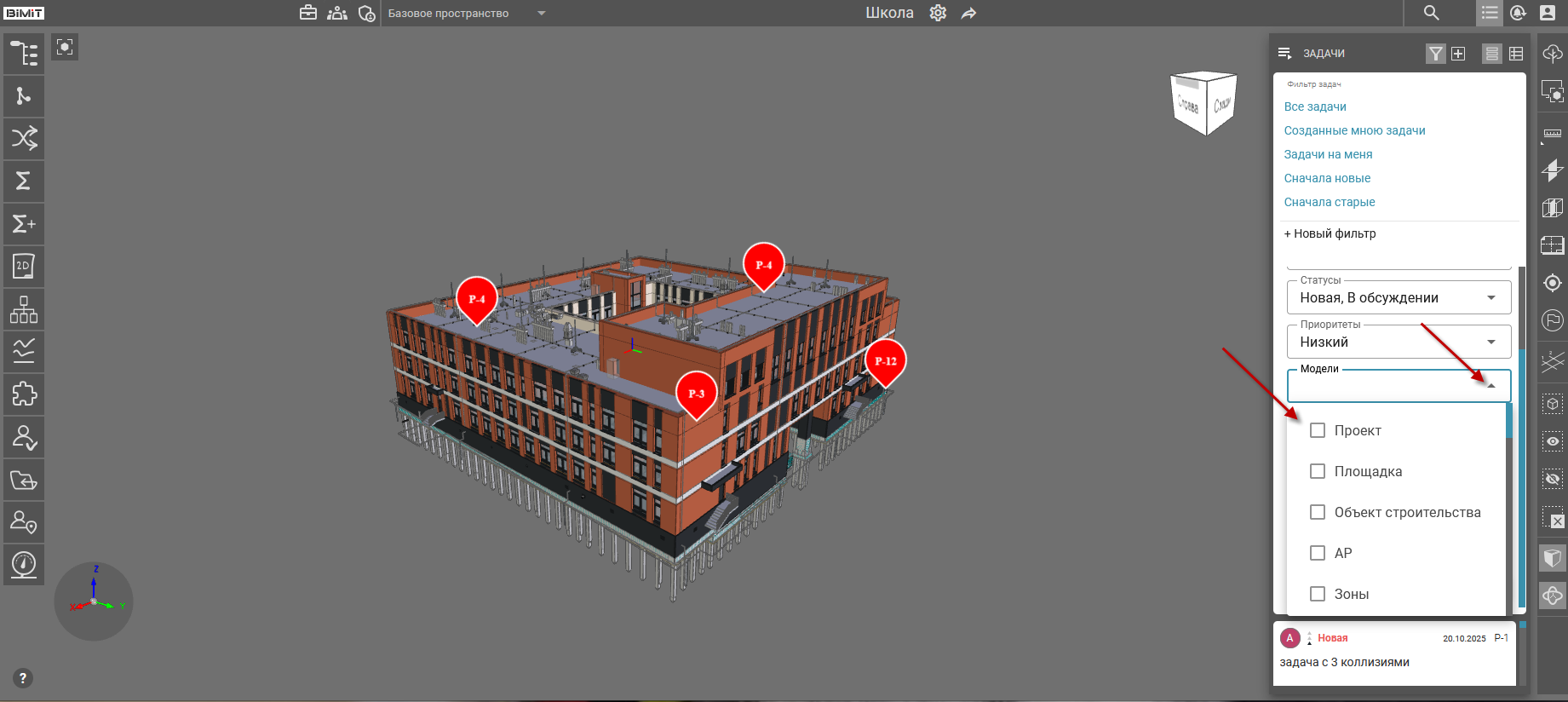Image resolution: width=1568 pixels, height=702 pixels.
Task: Enable the Площадка checkbox
Action: point(1318,471)
